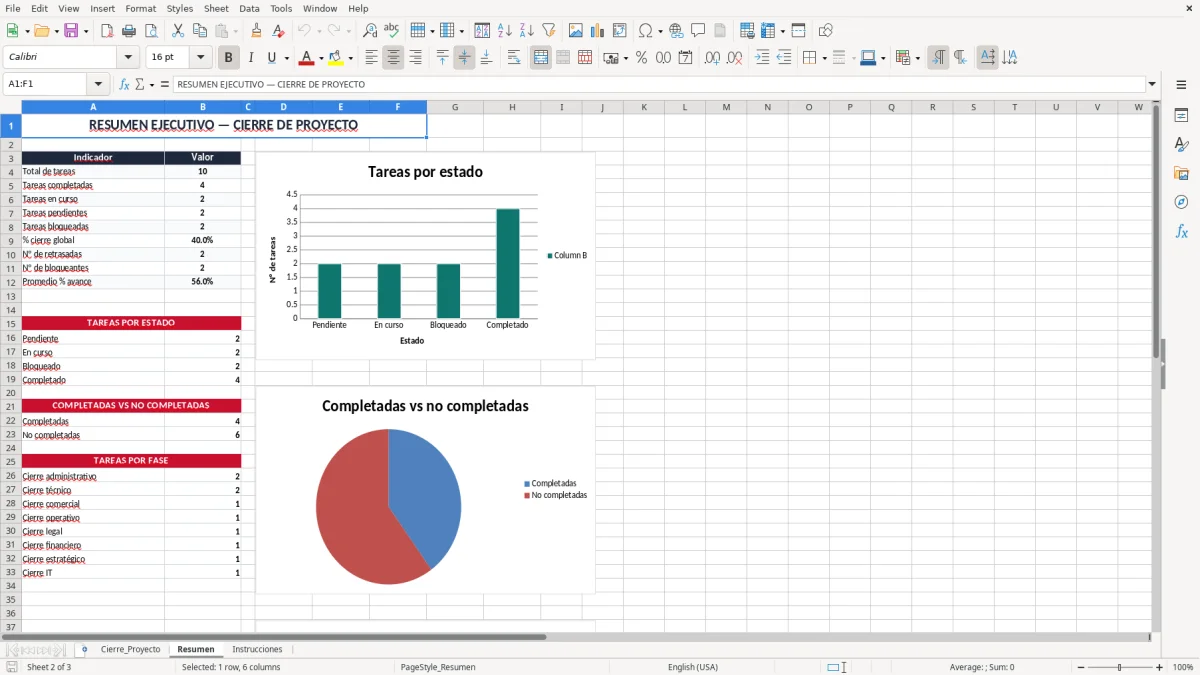
Task: Click the Insert Pivot Table icon
Action: point(620,31)
